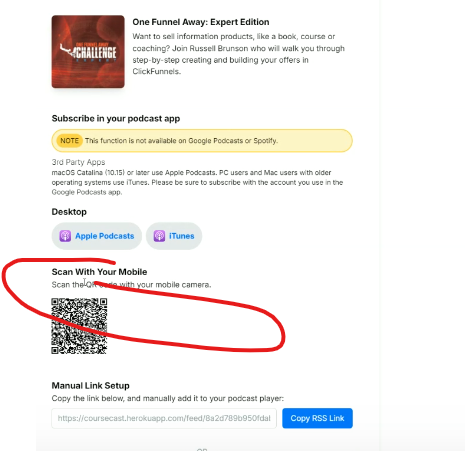Click the Copy the link below instruction text
This screenshot has width=465, height=451.
coord(168,398)
